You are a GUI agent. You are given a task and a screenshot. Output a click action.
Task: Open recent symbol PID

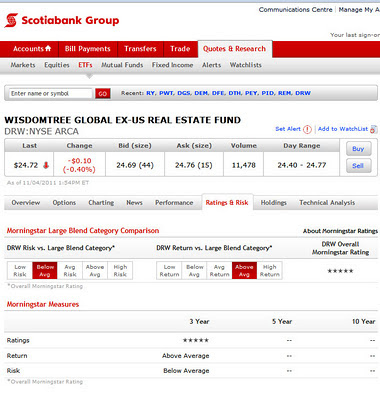click(268, 93)
